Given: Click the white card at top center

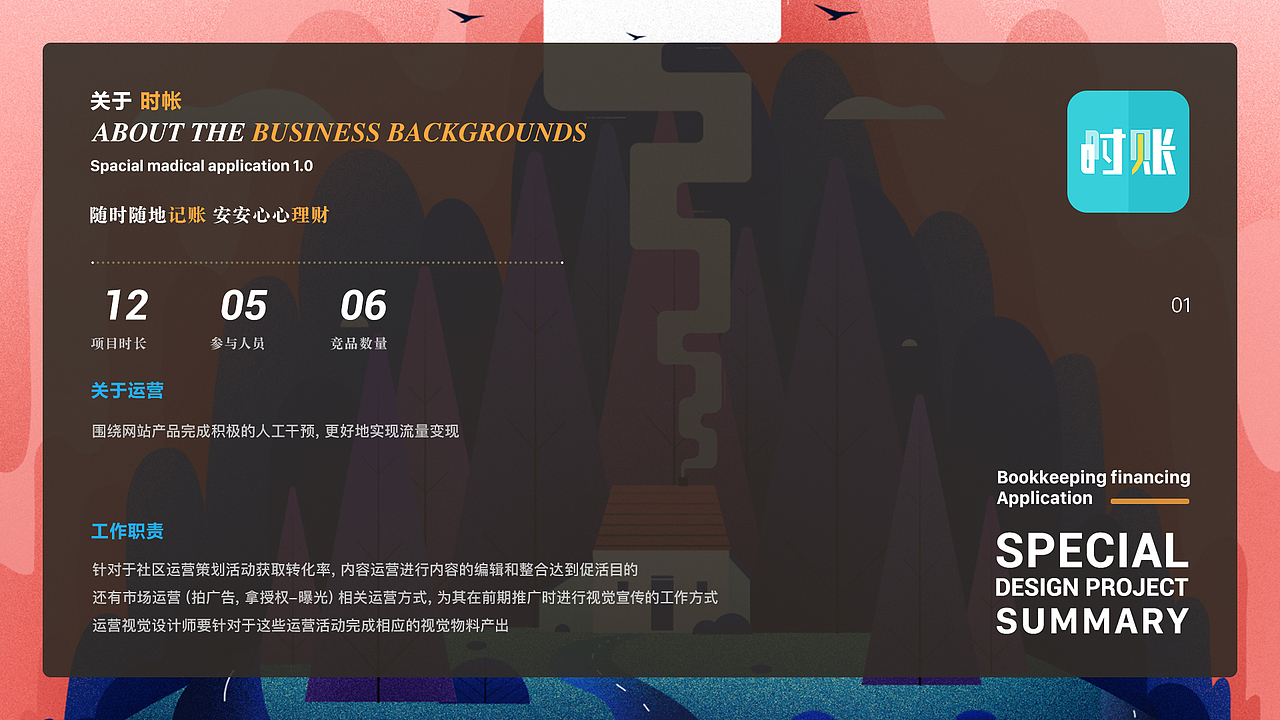Looking at the screenshot, I should point(662,17).
